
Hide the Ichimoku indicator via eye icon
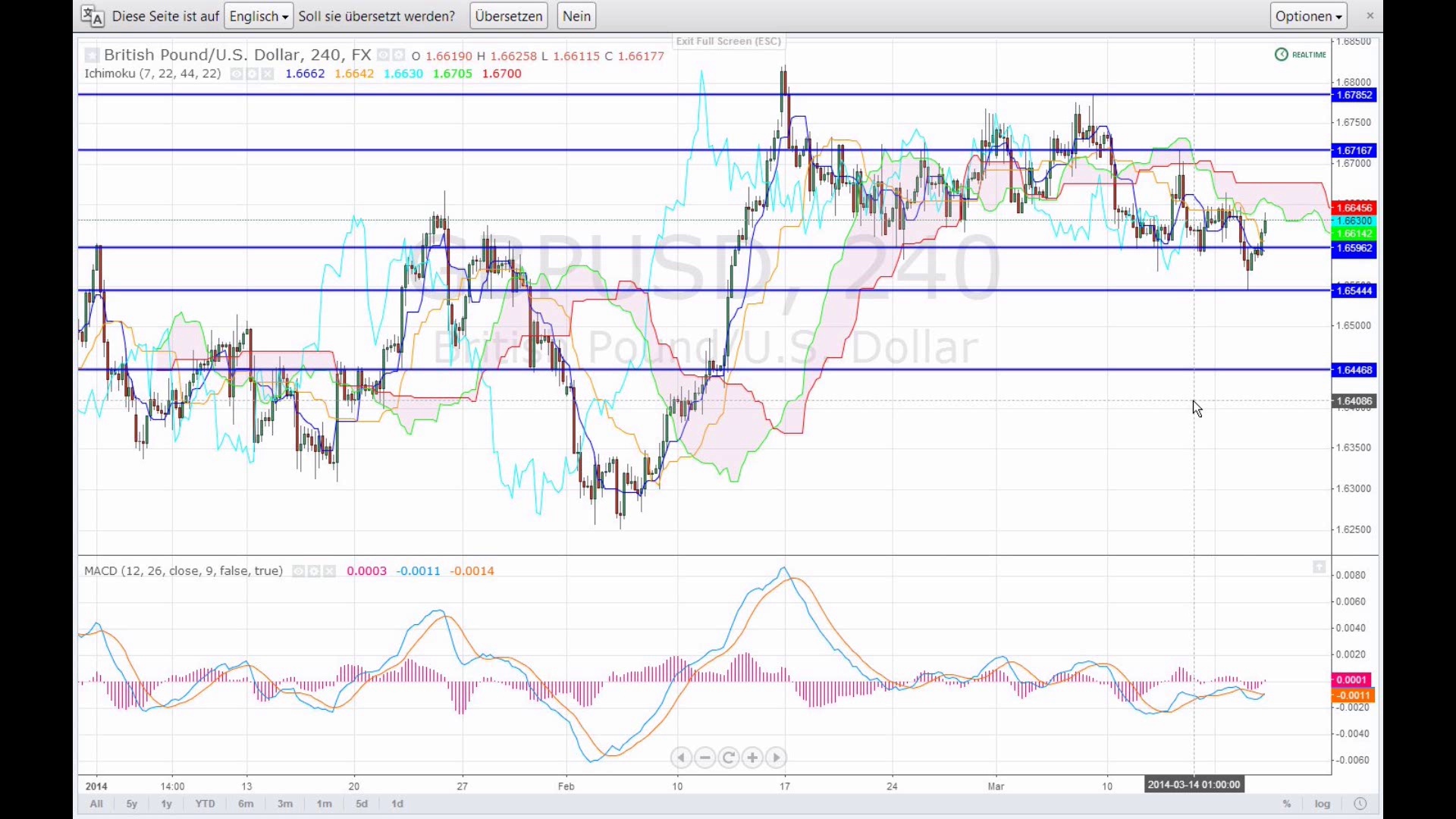click(x=237, y=74)
